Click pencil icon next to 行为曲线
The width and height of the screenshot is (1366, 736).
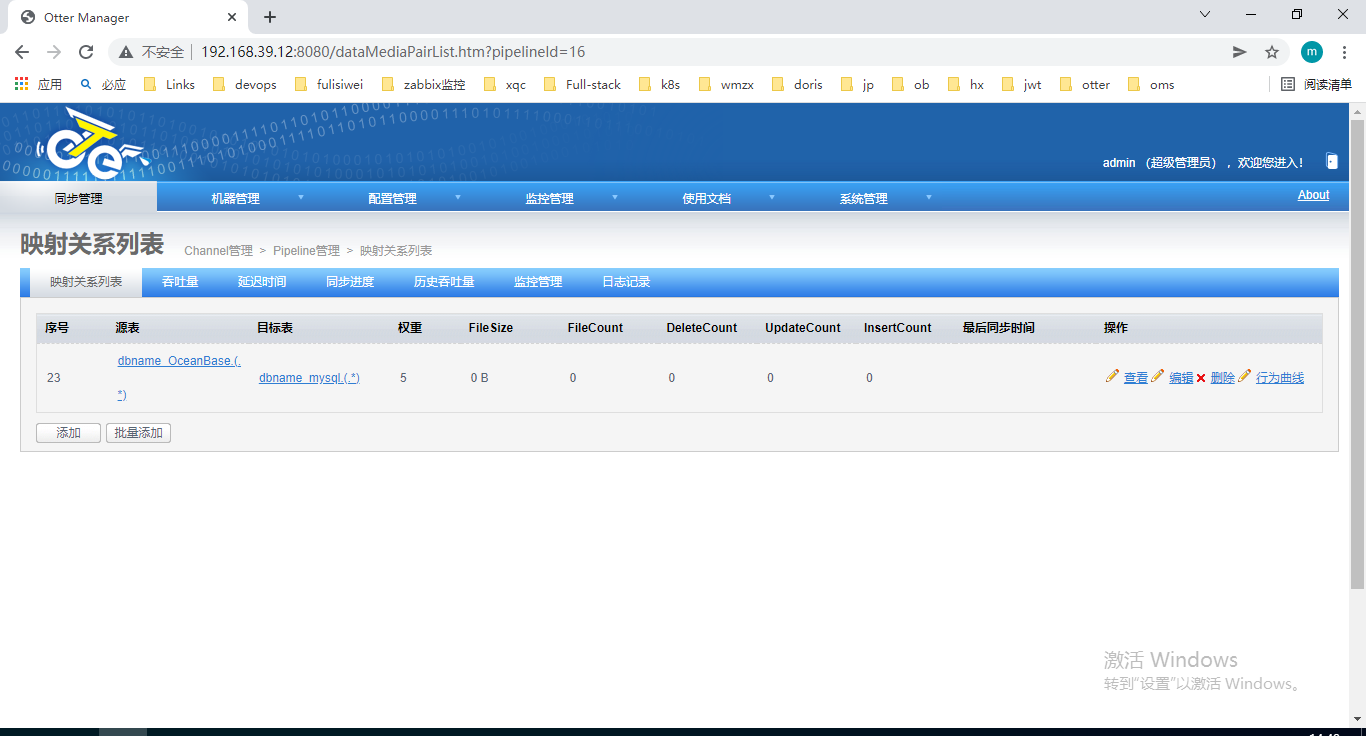(1245, 376)
